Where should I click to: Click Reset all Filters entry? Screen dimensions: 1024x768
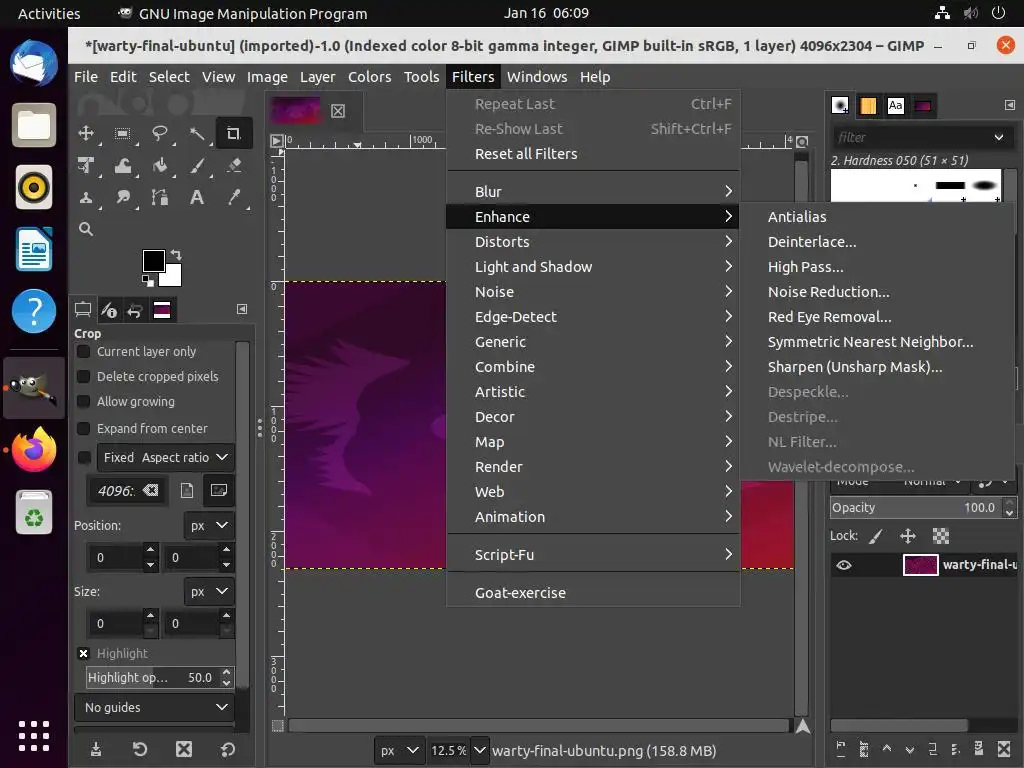(x=593, y=153)
